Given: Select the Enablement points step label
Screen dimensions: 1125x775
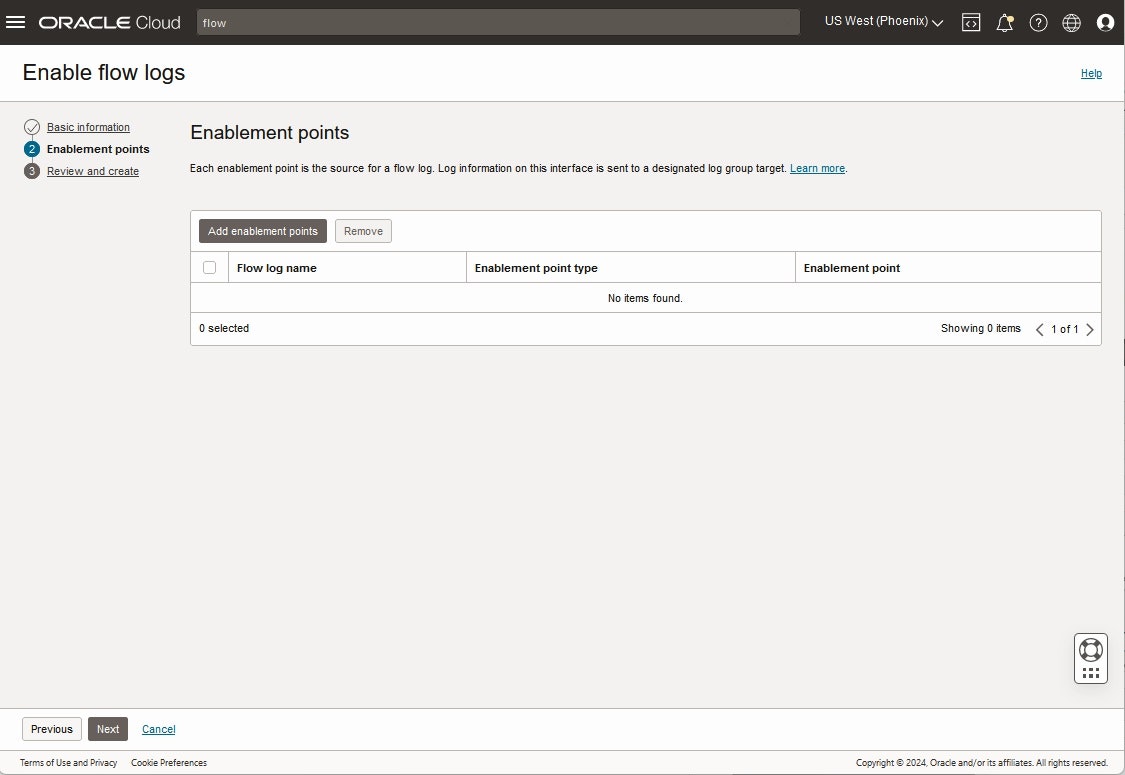Looking at the screenshot, I should tap(98, 149).
